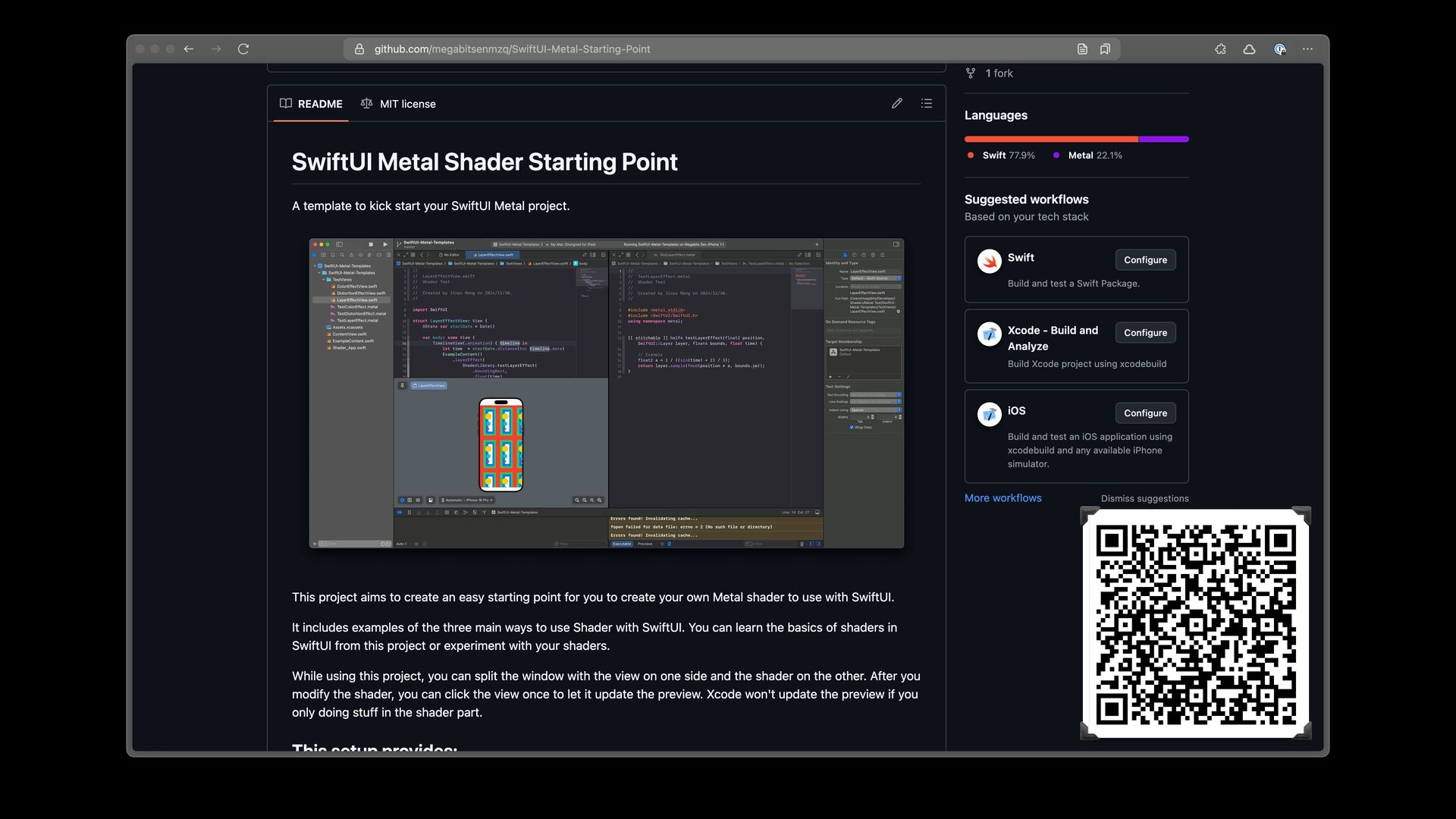Open the README outline list icon
This screenshot has height=819, width=1456.
[927, 103]
